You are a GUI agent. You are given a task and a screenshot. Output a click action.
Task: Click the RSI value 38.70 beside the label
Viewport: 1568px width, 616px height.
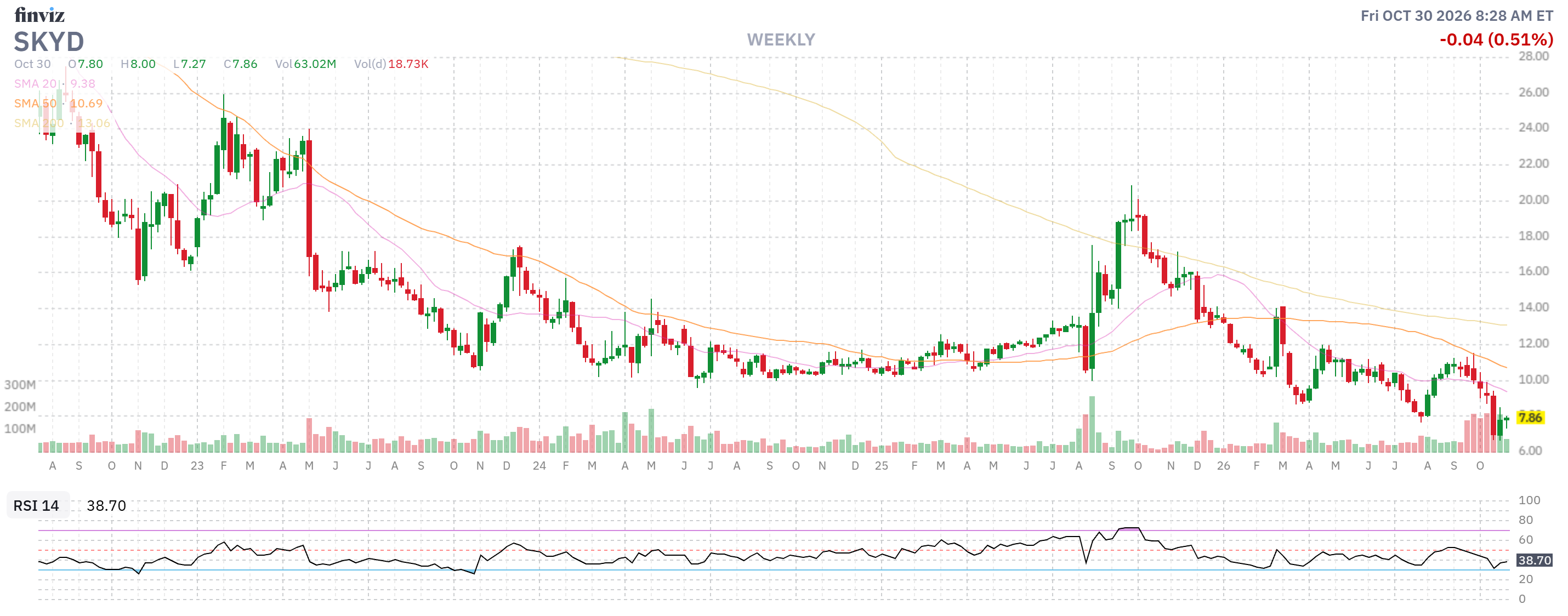click(106, 506)
